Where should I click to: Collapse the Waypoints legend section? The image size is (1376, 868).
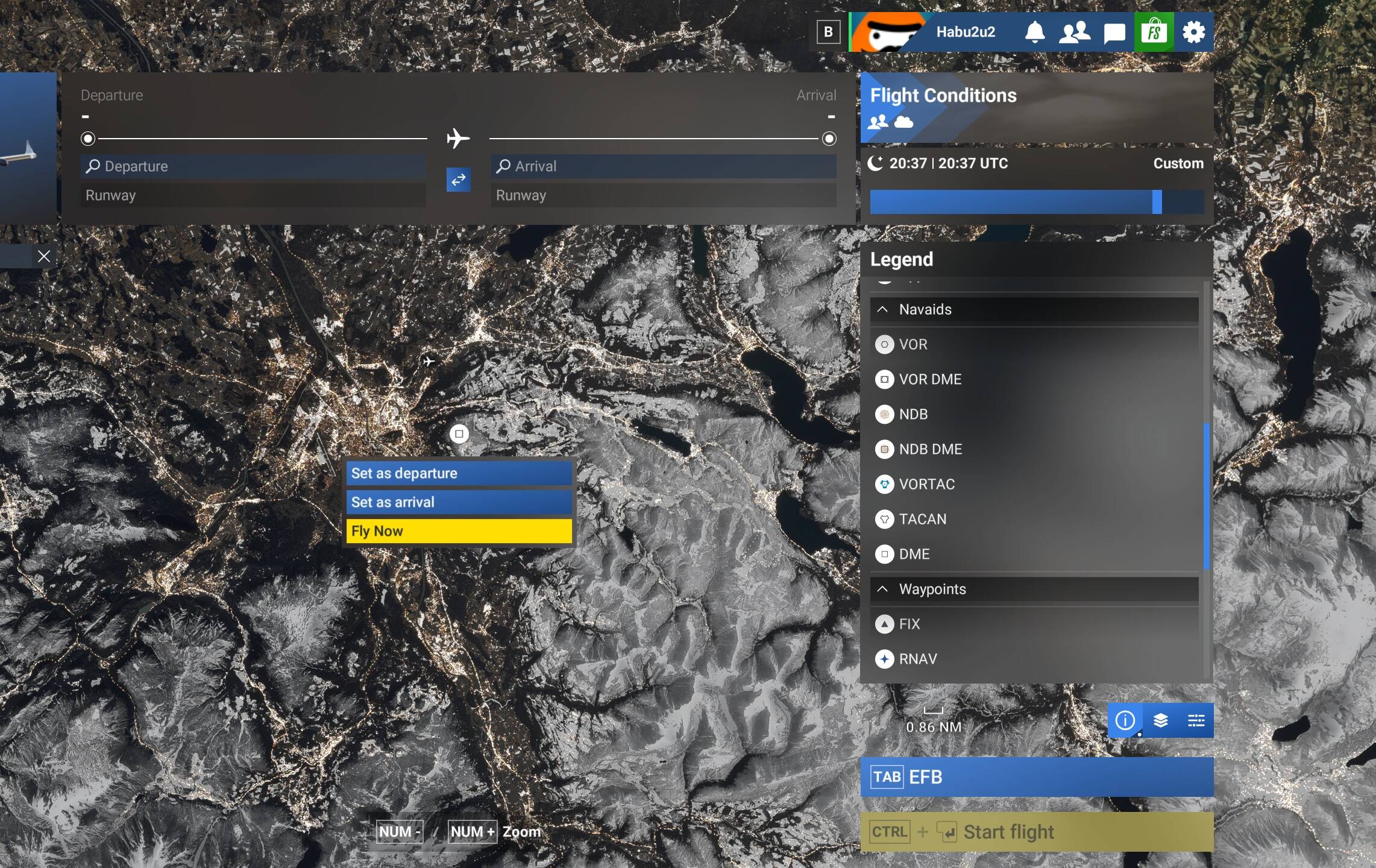pos(882,589)
